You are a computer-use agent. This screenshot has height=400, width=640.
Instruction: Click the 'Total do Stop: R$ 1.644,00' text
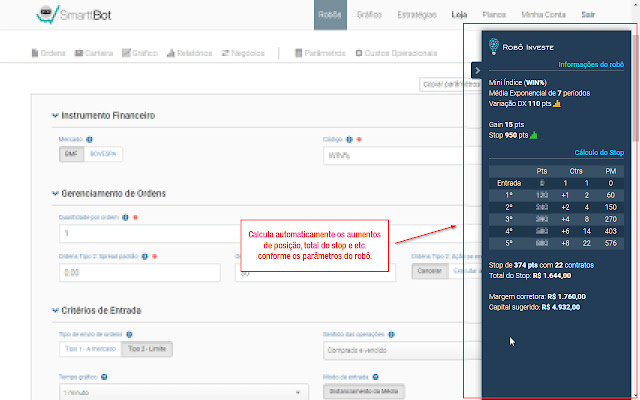tap(530, 276)
